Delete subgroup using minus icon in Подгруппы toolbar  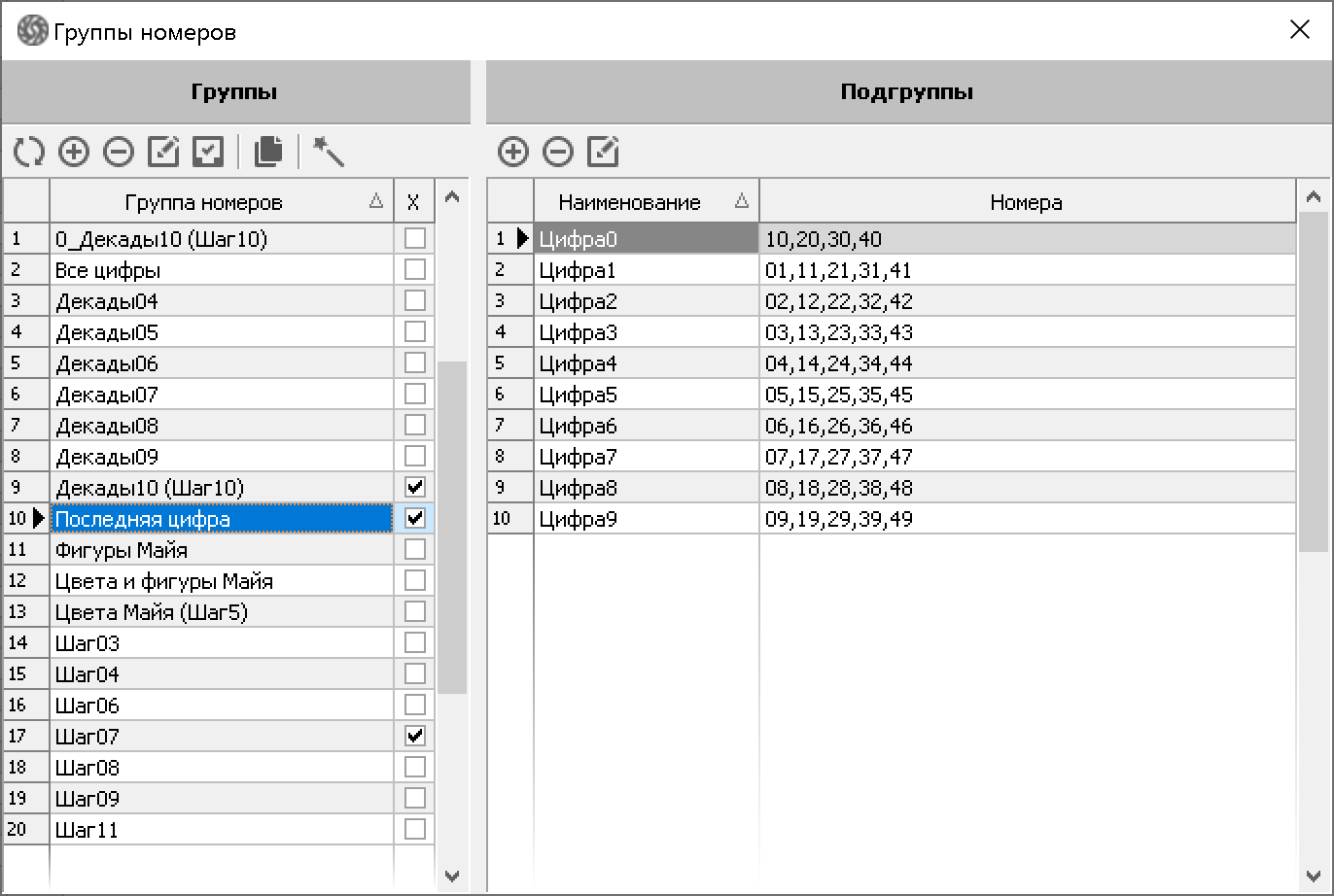pos(558,152)
